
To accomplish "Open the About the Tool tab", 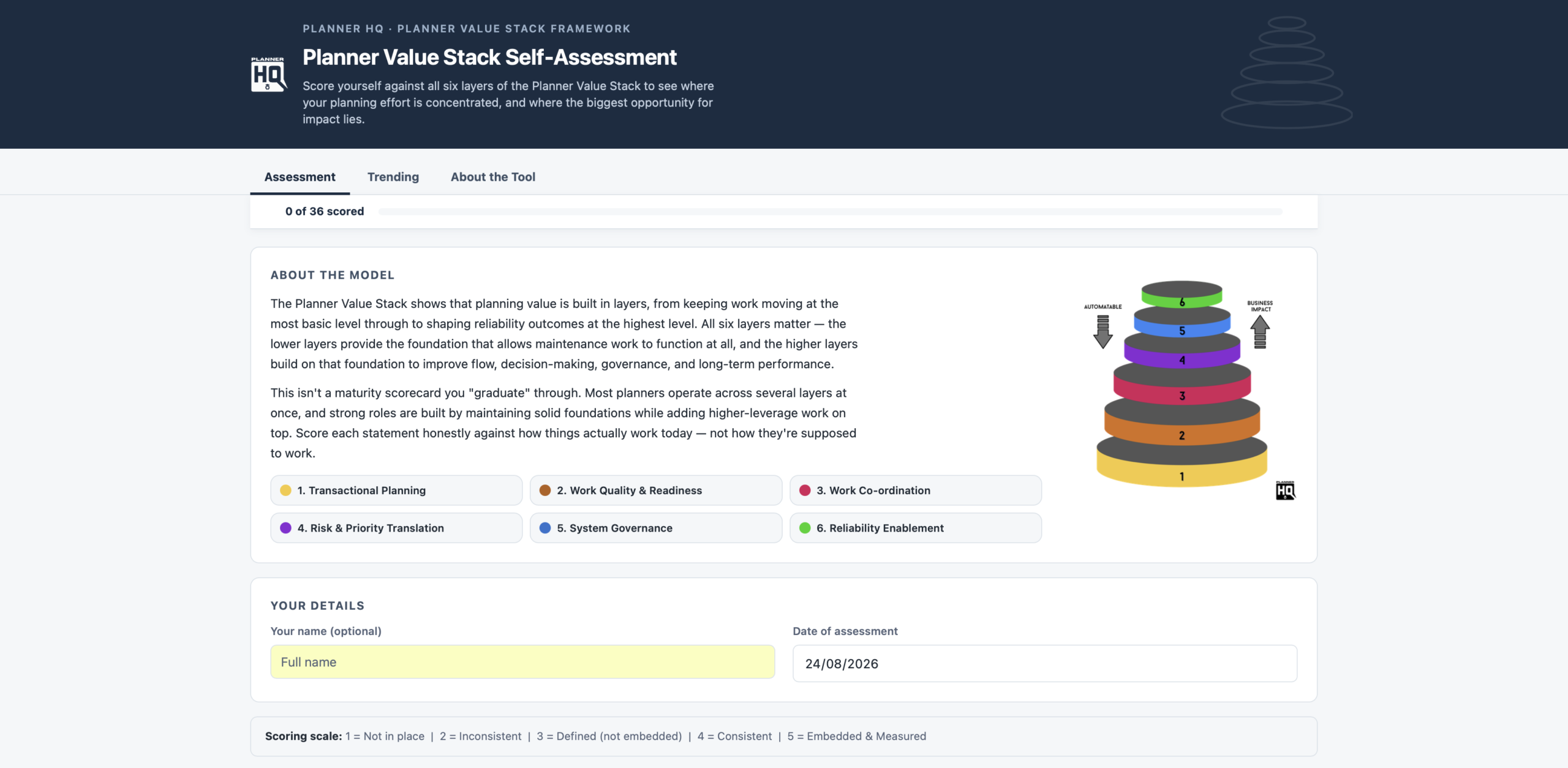I will click(493, 177).
